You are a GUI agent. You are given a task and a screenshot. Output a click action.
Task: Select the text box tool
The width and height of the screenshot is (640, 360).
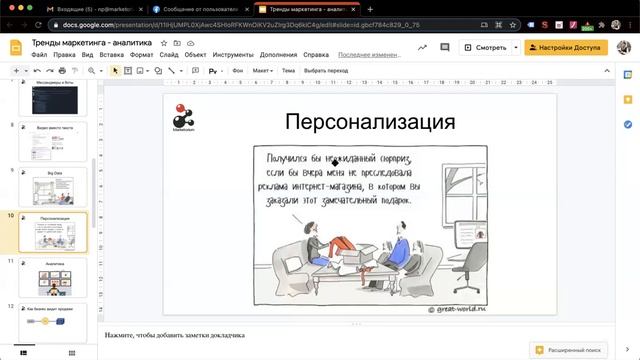click(x=128, y=71)
